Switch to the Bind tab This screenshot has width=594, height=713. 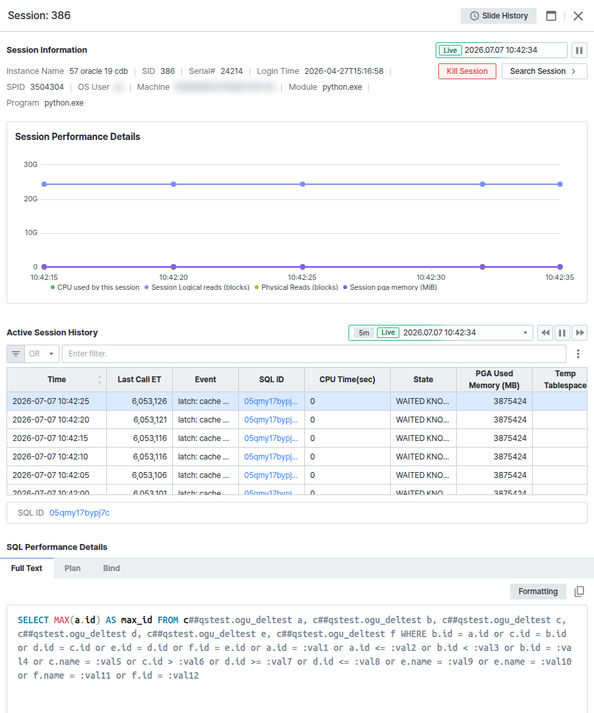[111, 568]
